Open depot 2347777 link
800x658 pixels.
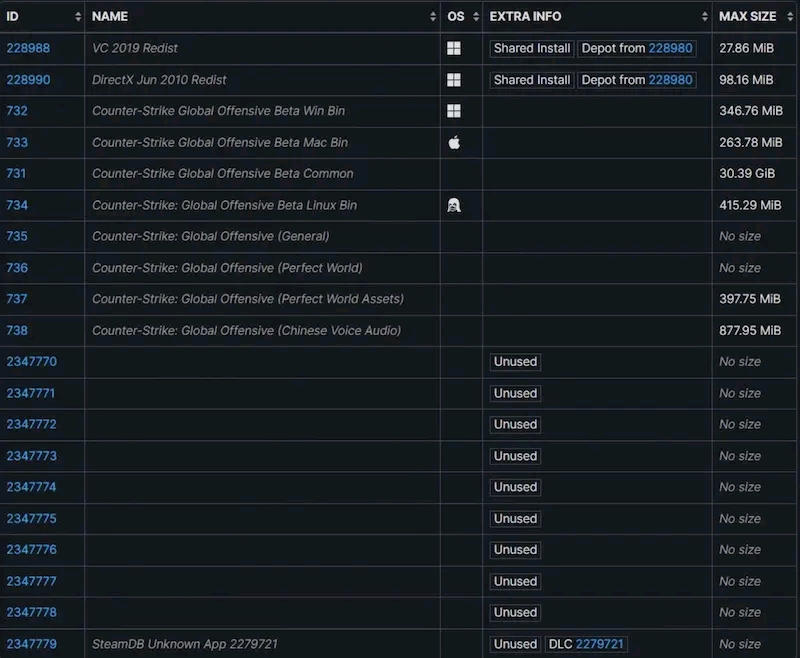[32, 582]
